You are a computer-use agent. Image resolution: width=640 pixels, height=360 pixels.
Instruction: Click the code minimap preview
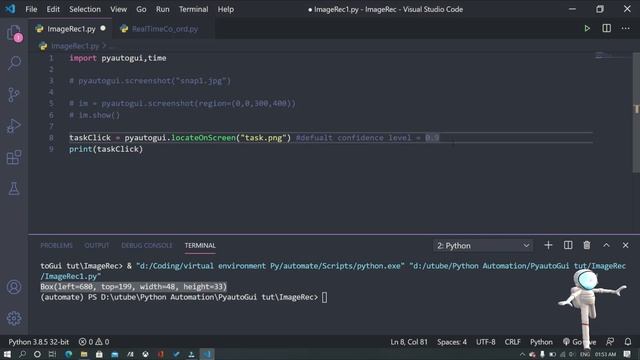[x=611, y=56]
